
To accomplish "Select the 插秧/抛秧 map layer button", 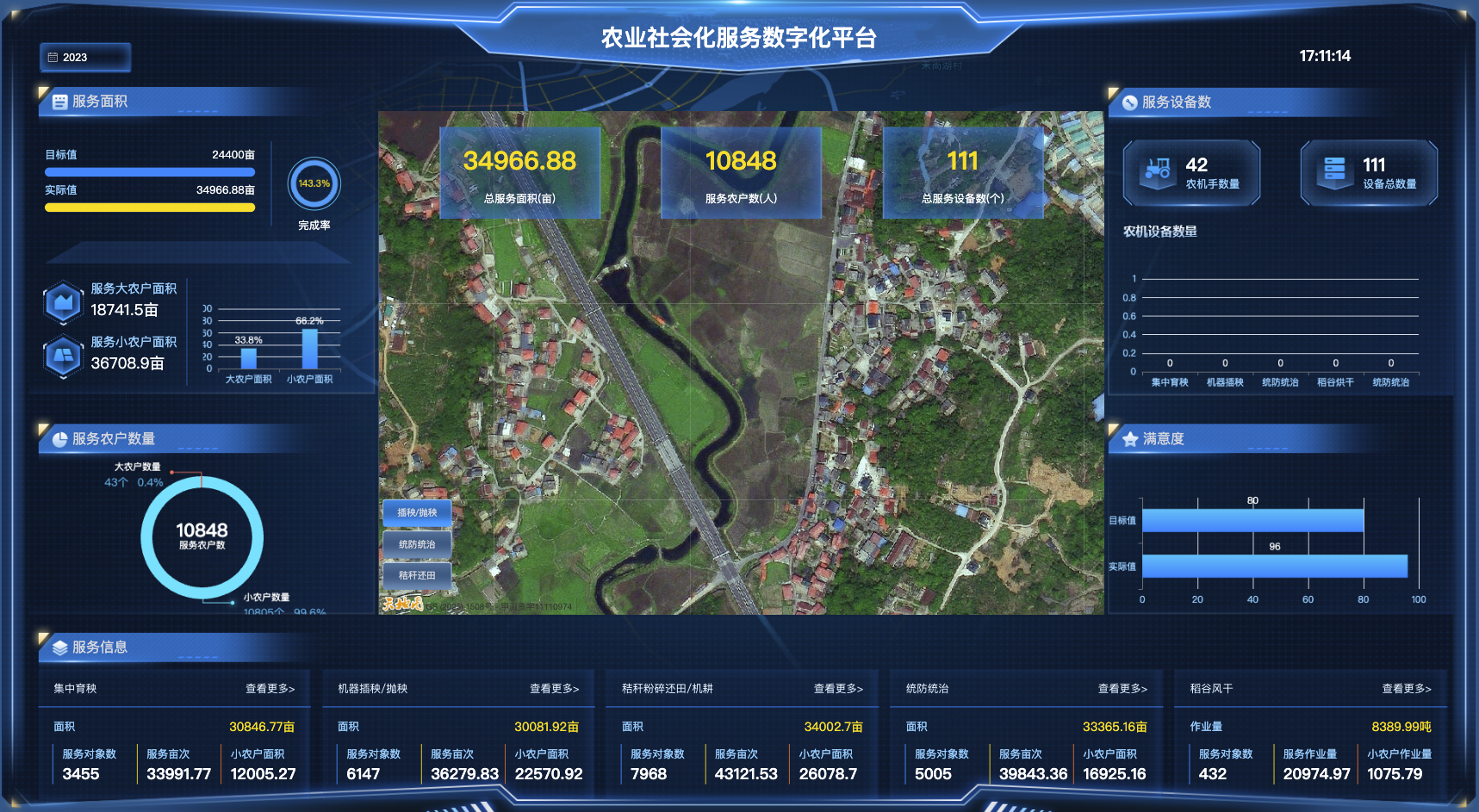I will (417, 512).
